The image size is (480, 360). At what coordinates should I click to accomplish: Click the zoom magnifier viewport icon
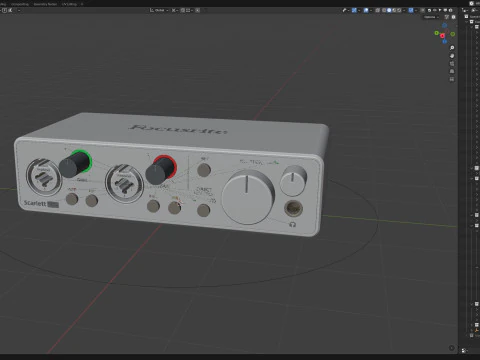[452, 48]
